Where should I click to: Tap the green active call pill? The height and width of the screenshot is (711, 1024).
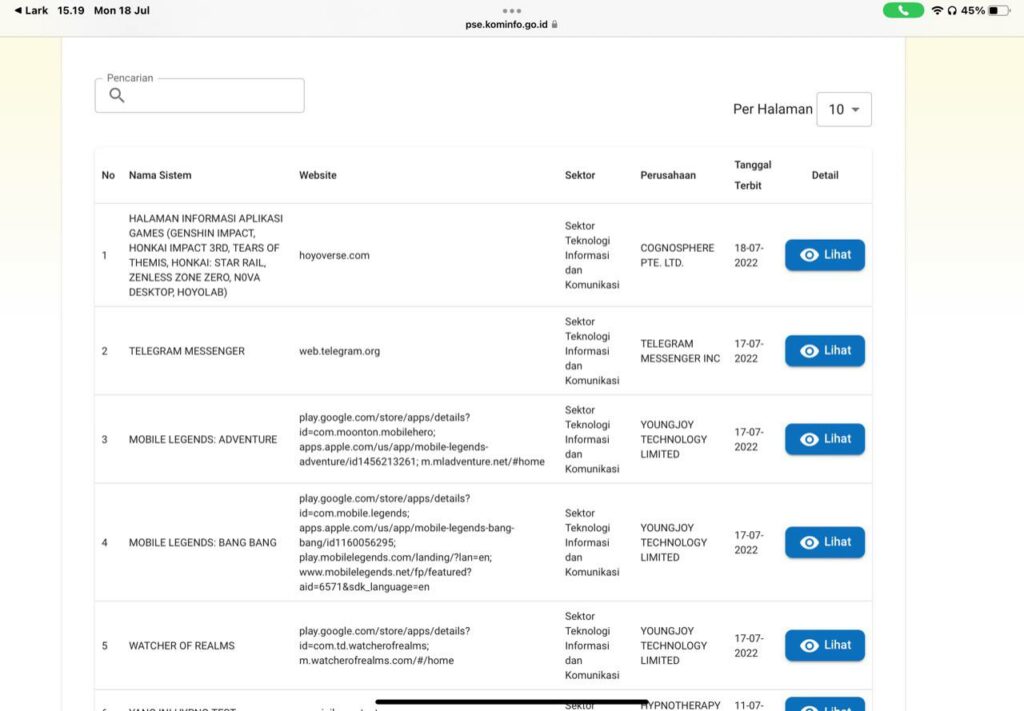903,10
